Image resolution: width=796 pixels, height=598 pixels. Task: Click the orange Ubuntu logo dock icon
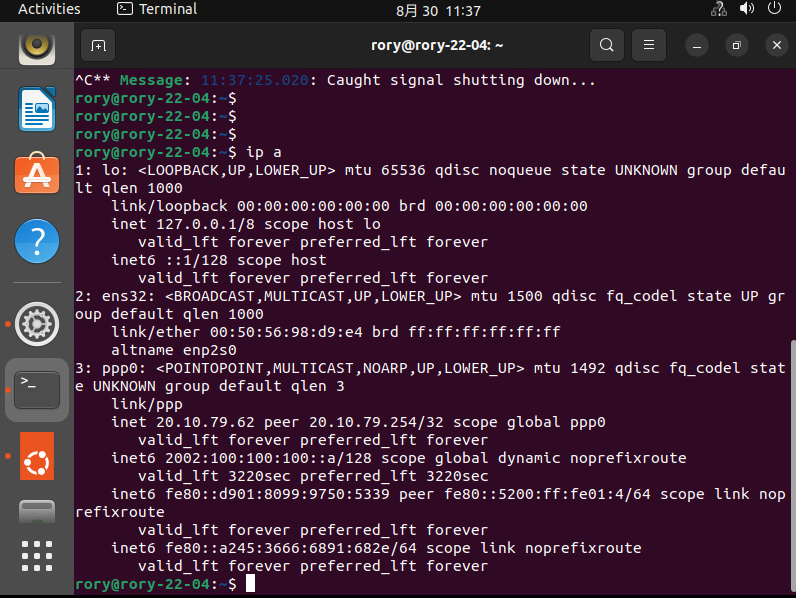[37, 456]
